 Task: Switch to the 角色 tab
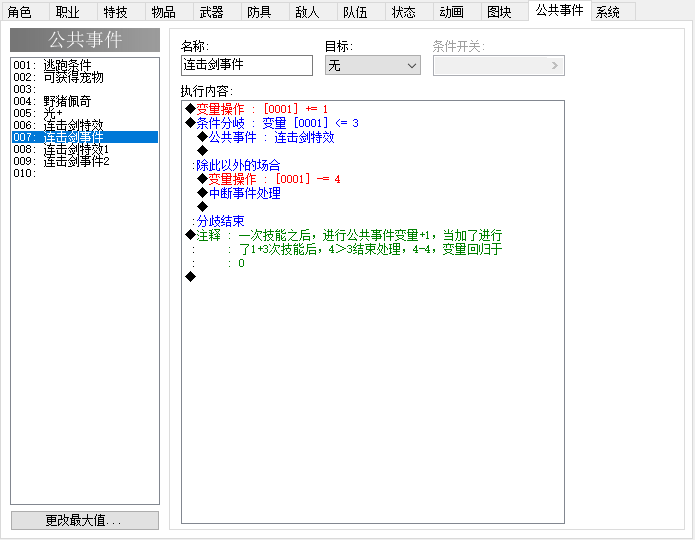(x=25, y=12)
